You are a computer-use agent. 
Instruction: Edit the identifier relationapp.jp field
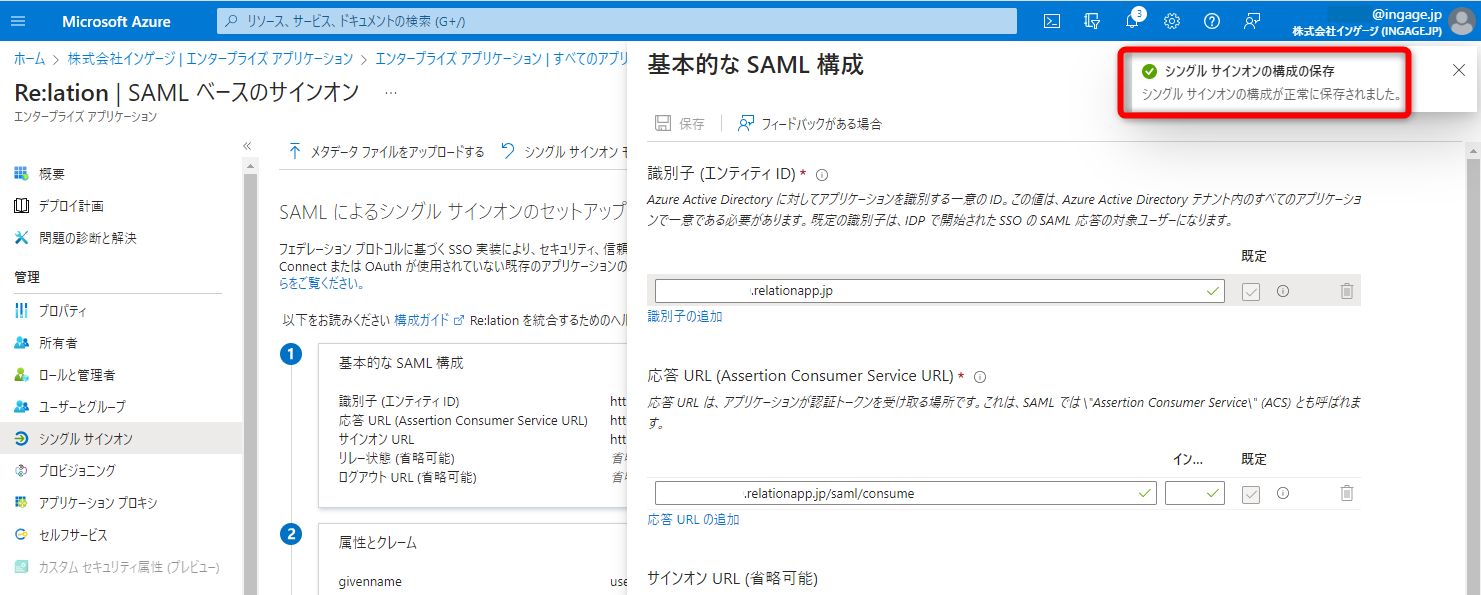tap(940, 291)
